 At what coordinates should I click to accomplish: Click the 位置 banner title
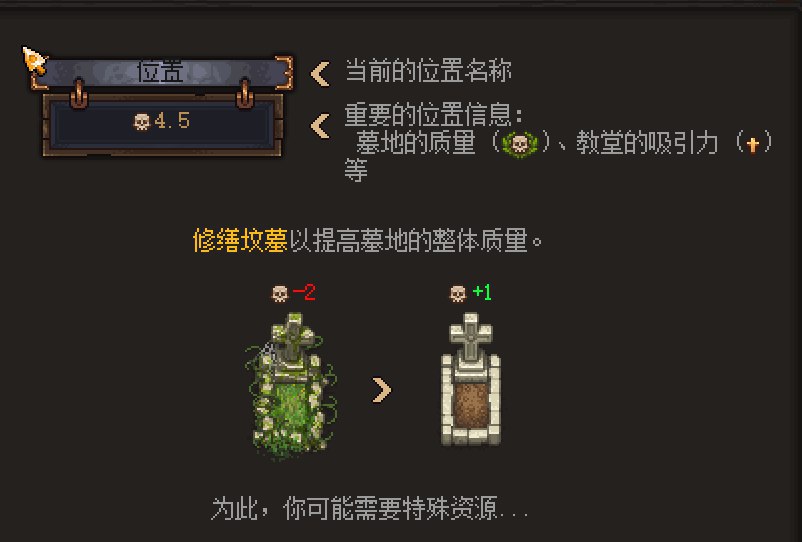[161, 72]
